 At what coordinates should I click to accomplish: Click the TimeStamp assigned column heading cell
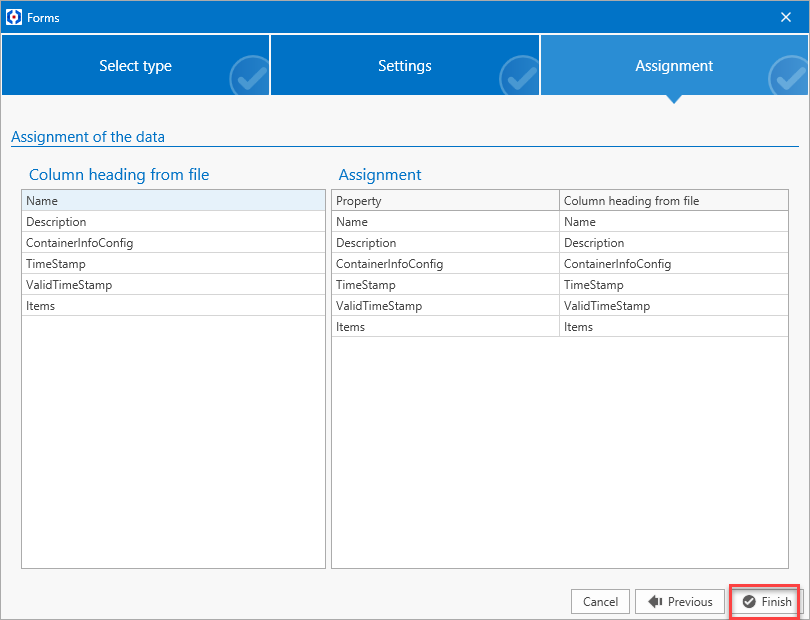point(674,285)
